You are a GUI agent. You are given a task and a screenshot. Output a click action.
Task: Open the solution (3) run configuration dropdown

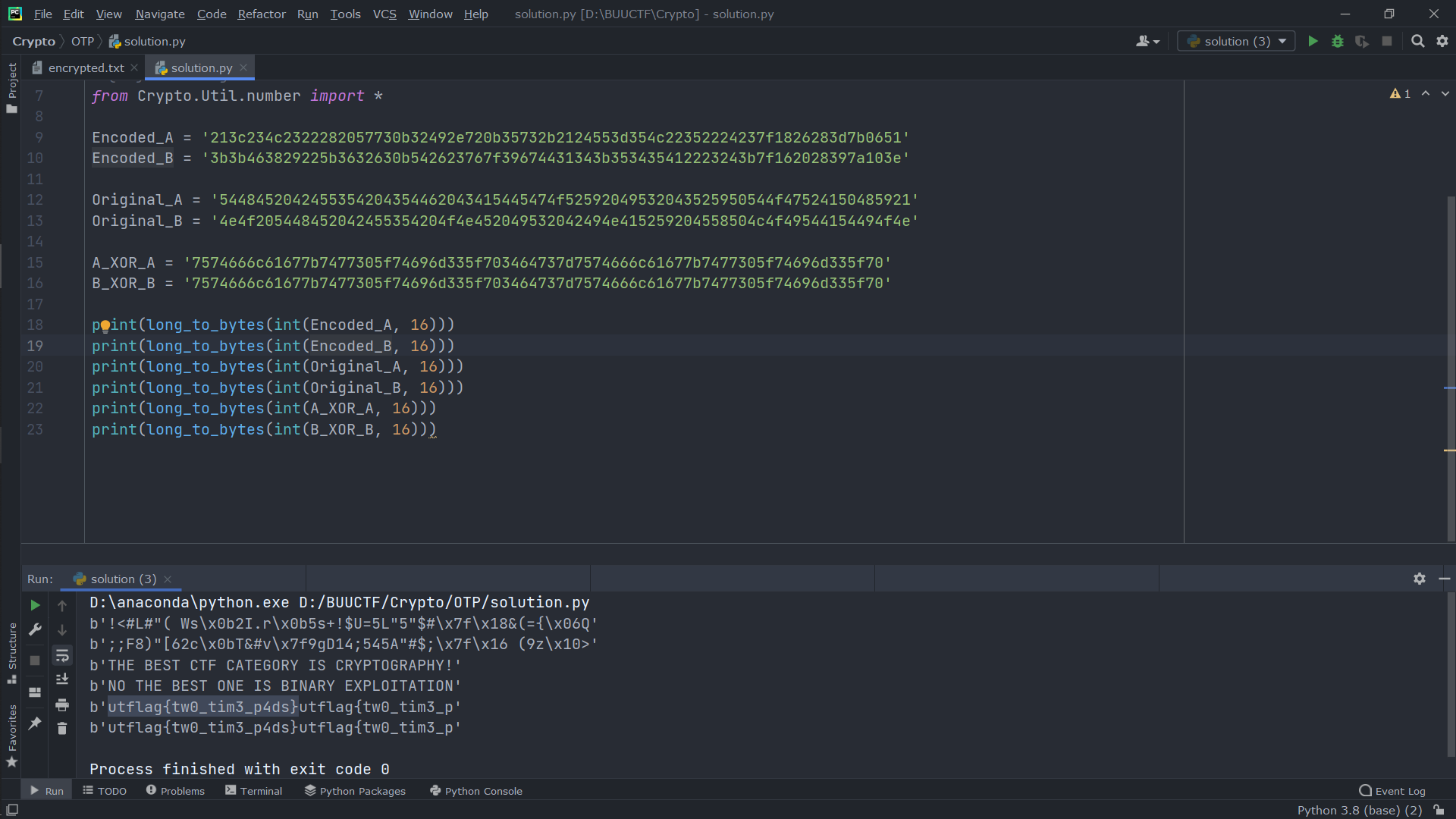(1237, 41)
